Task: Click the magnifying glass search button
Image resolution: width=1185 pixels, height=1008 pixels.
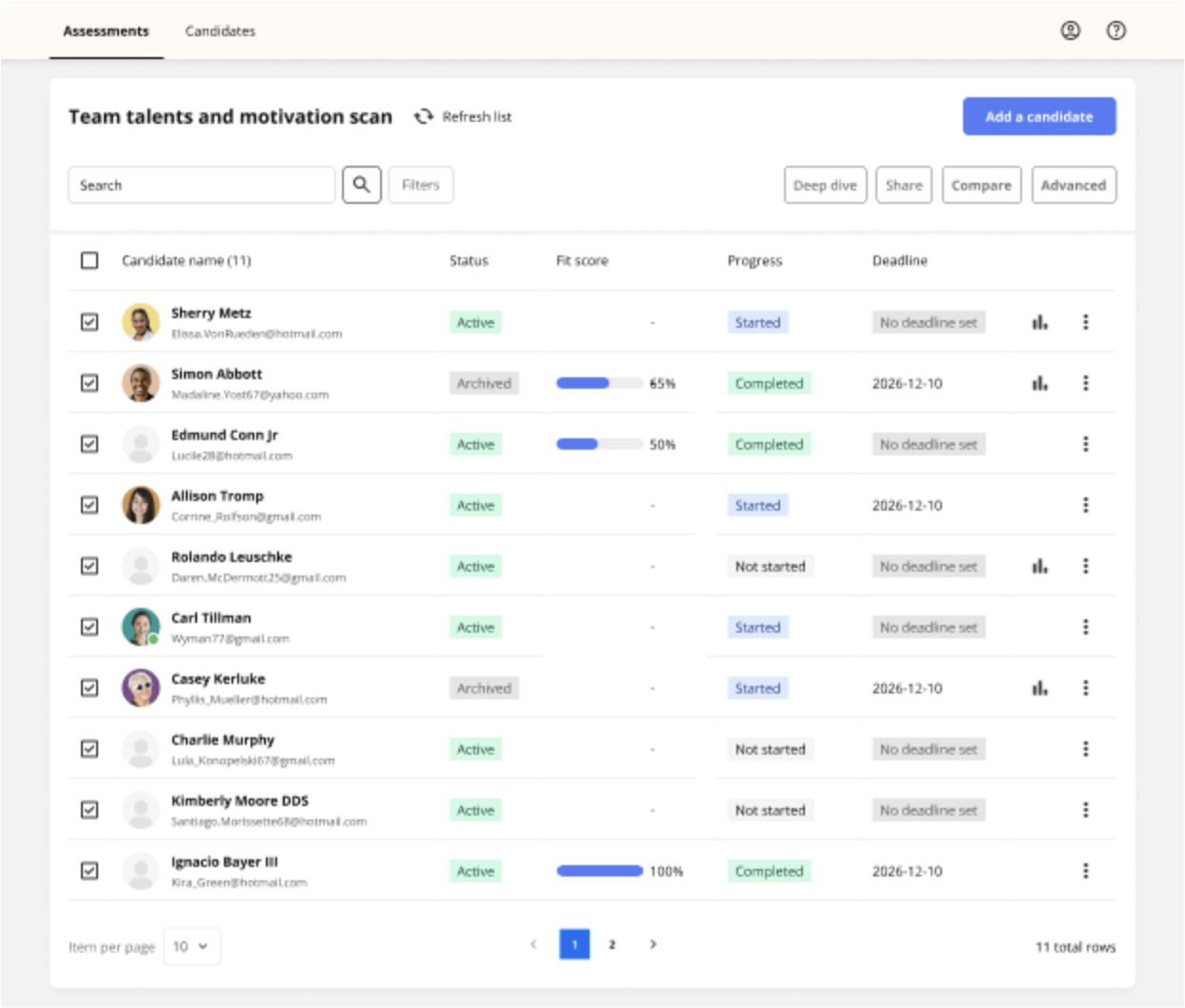Action: point(362,185)
